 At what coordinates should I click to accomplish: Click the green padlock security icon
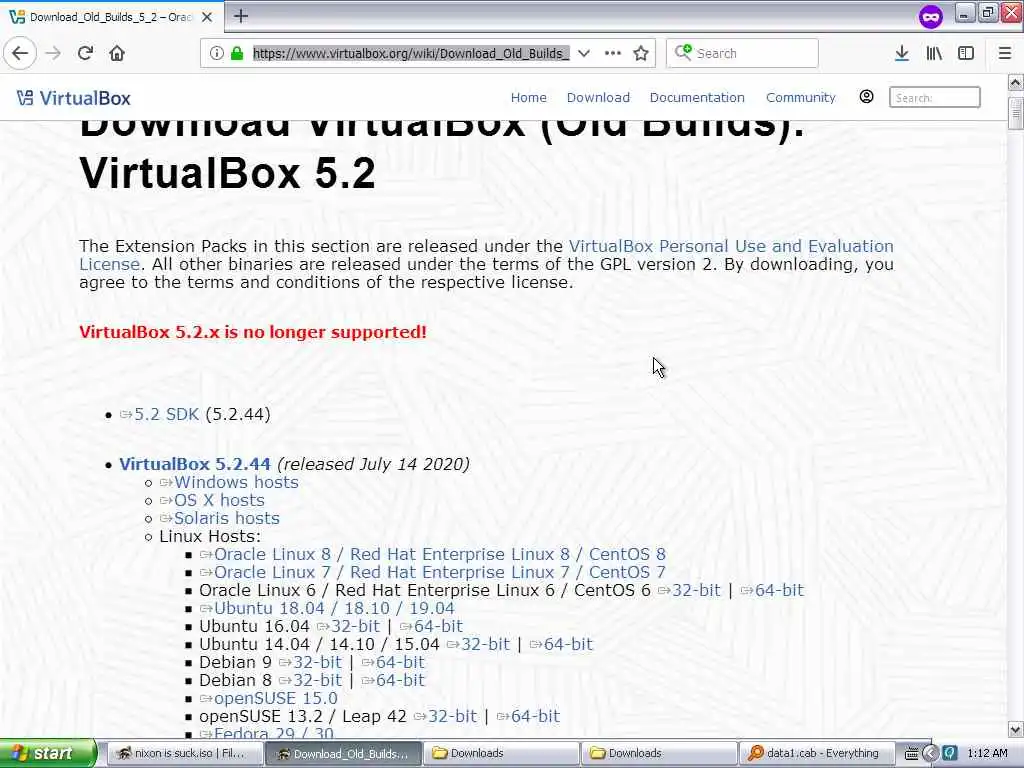coord(237,54)
